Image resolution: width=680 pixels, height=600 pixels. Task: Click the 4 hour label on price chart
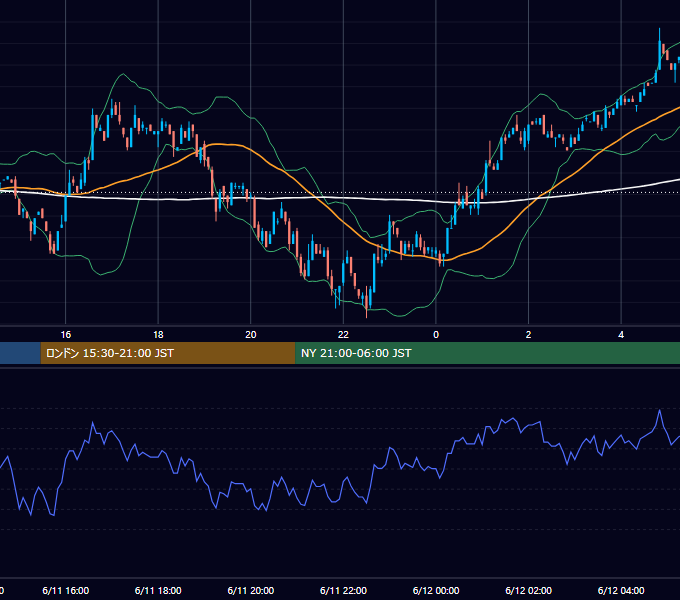[x=621, y=335]
